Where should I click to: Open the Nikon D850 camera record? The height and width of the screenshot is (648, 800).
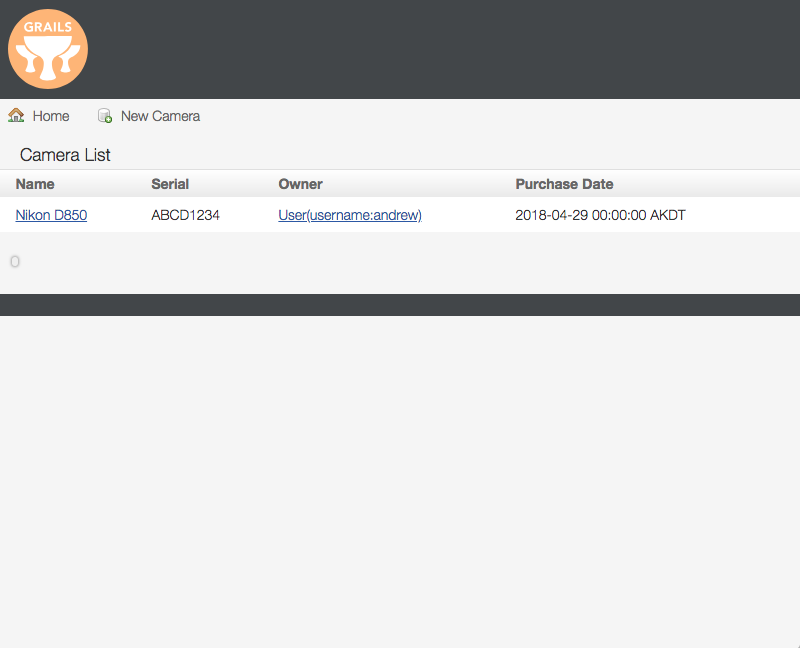tap(51, 215)
